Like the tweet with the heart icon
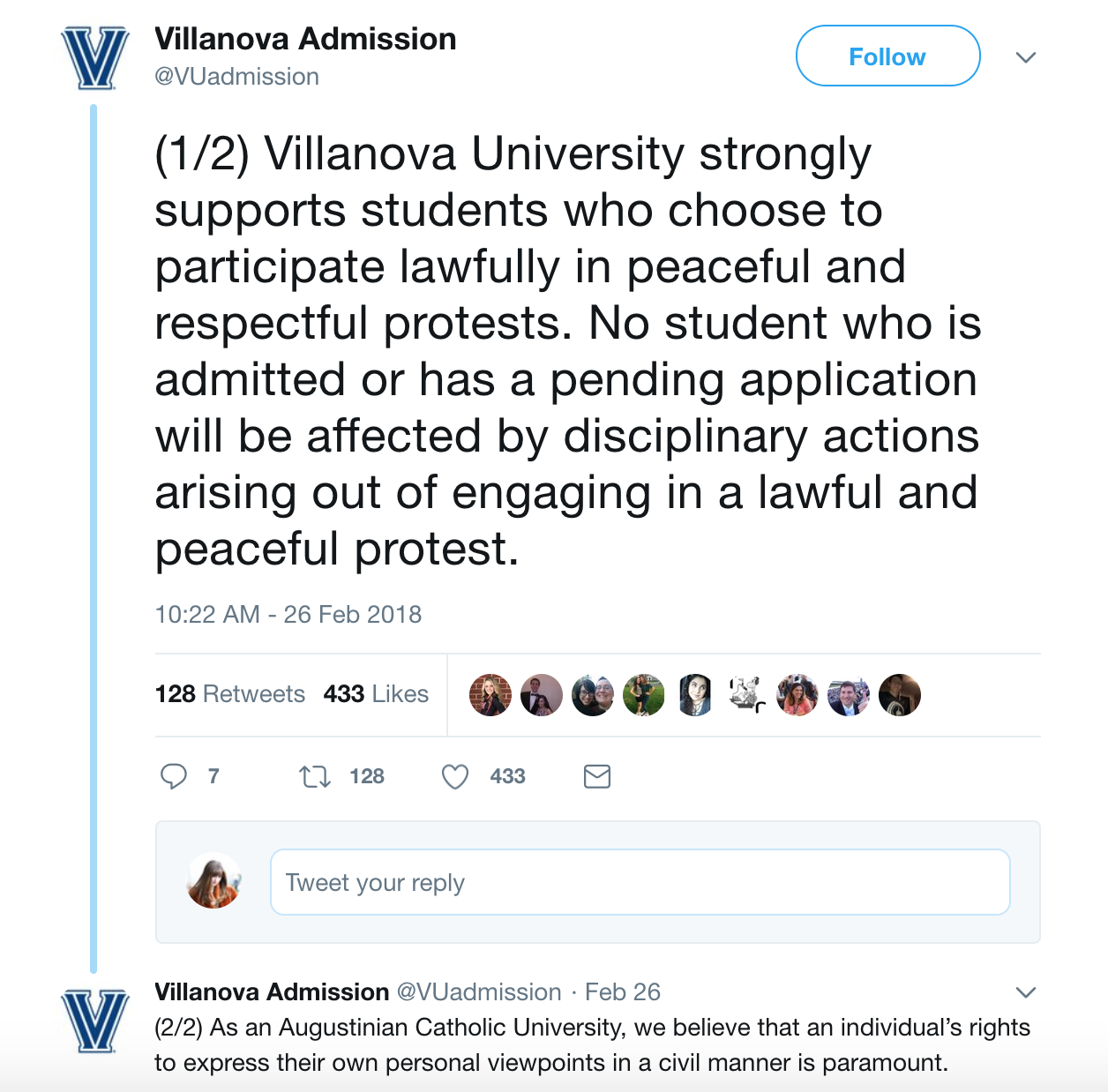This screenshot has width=1108, height=1092. (455, 776)
